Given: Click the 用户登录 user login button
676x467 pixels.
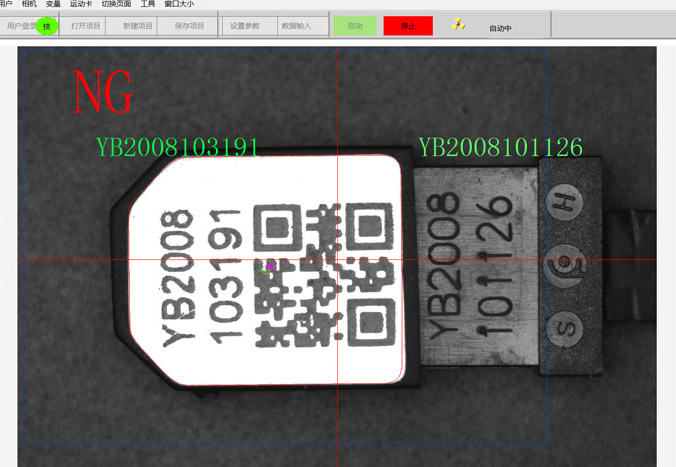Looking at the screenshot, I should (21, 26).
